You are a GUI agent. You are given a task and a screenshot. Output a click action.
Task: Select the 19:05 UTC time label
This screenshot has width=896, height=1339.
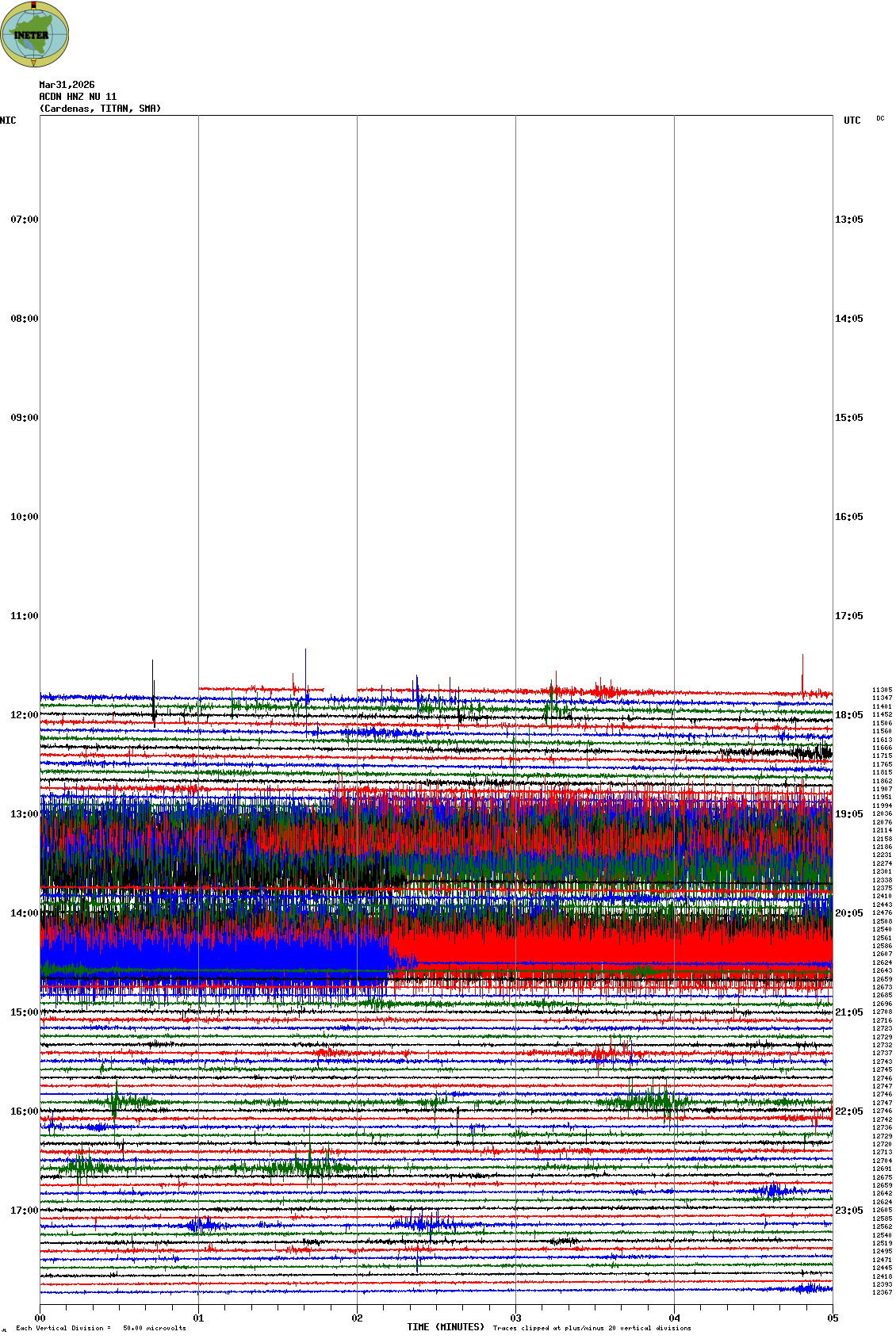[848, 814]
